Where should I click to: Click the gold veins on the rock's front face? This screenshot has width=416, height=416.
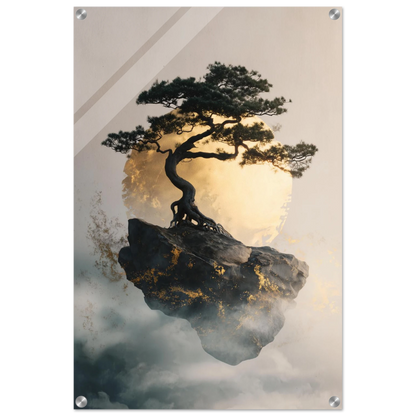187,283
